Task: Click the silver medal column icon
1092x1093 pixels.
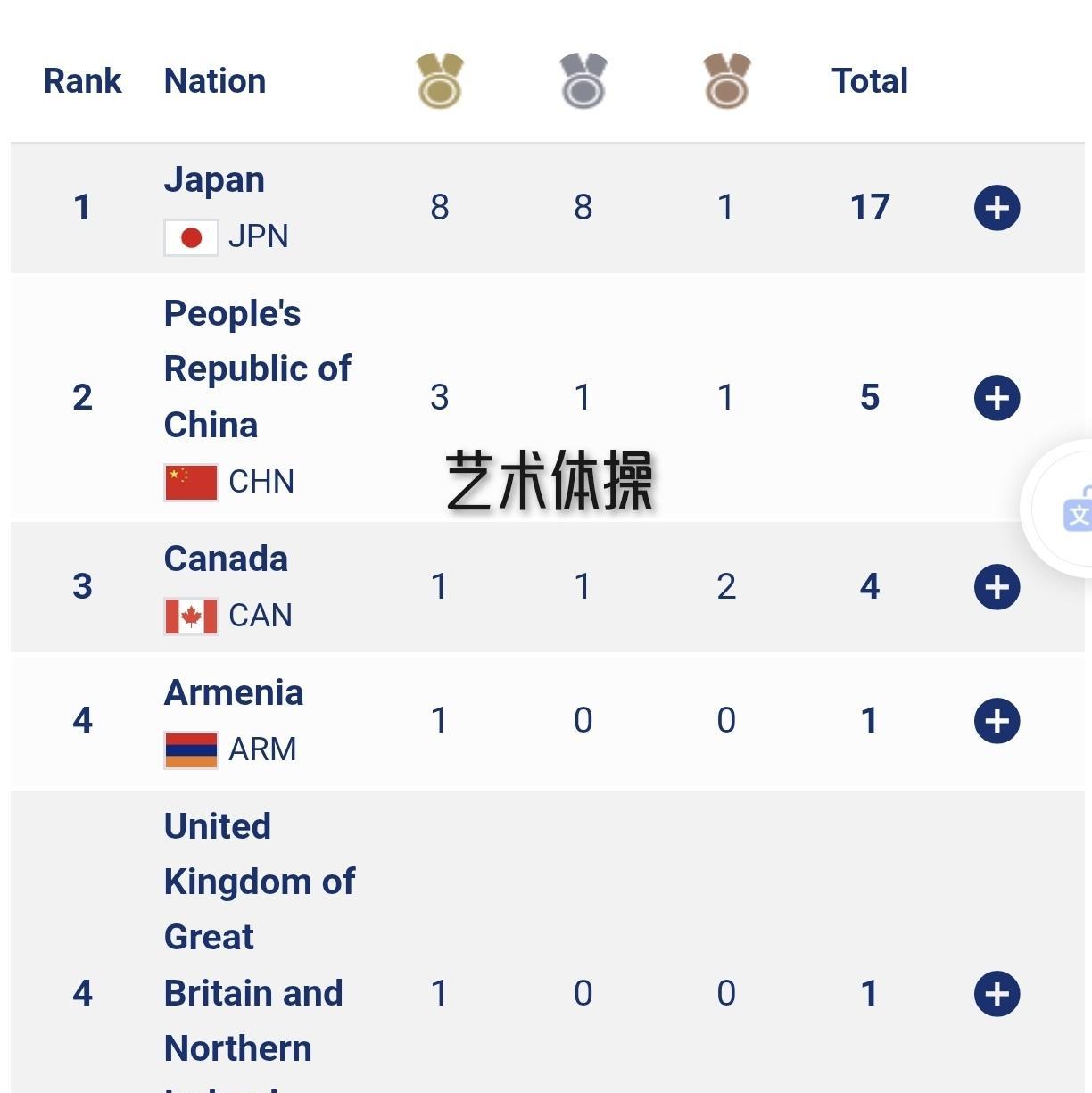Action: point(583,81)
